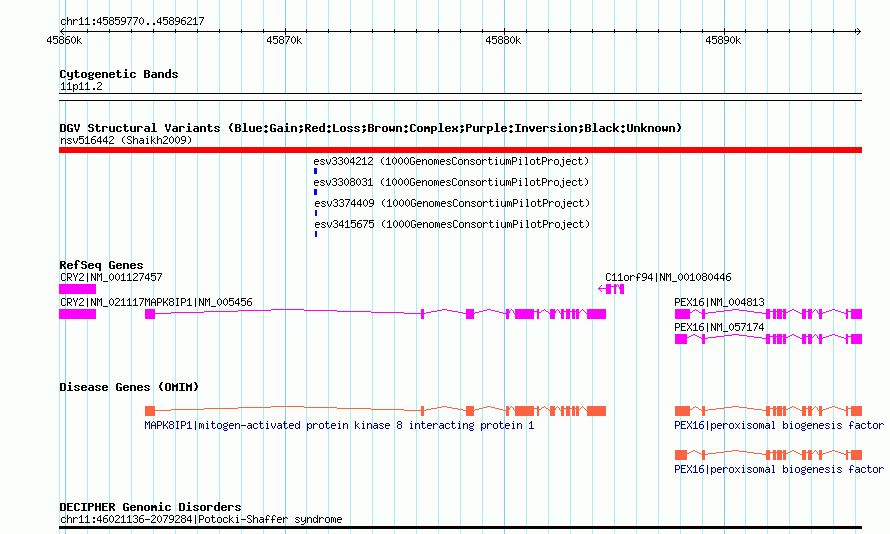Open the lower PEX16 peroxisomal biogenesis factor link
The width and height of the screenshot is (890, 534).
tap(779, 469)
